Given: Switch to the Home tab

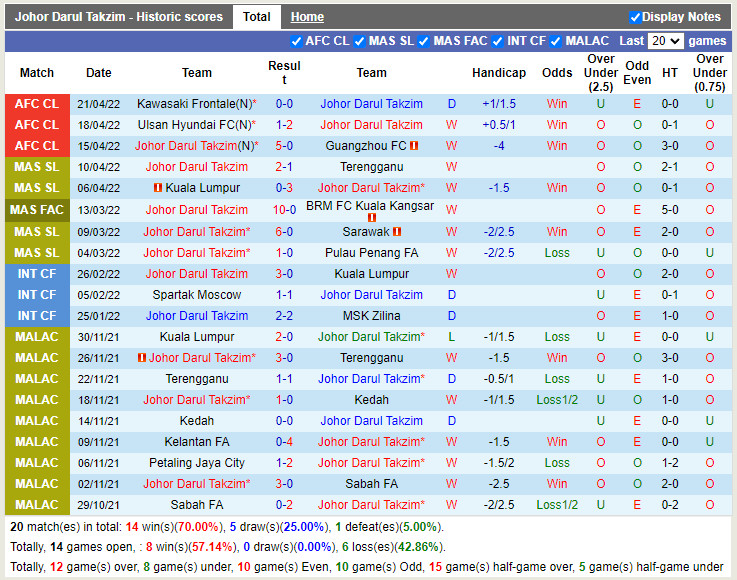Looking at the screenshot, I should point(307,17).
